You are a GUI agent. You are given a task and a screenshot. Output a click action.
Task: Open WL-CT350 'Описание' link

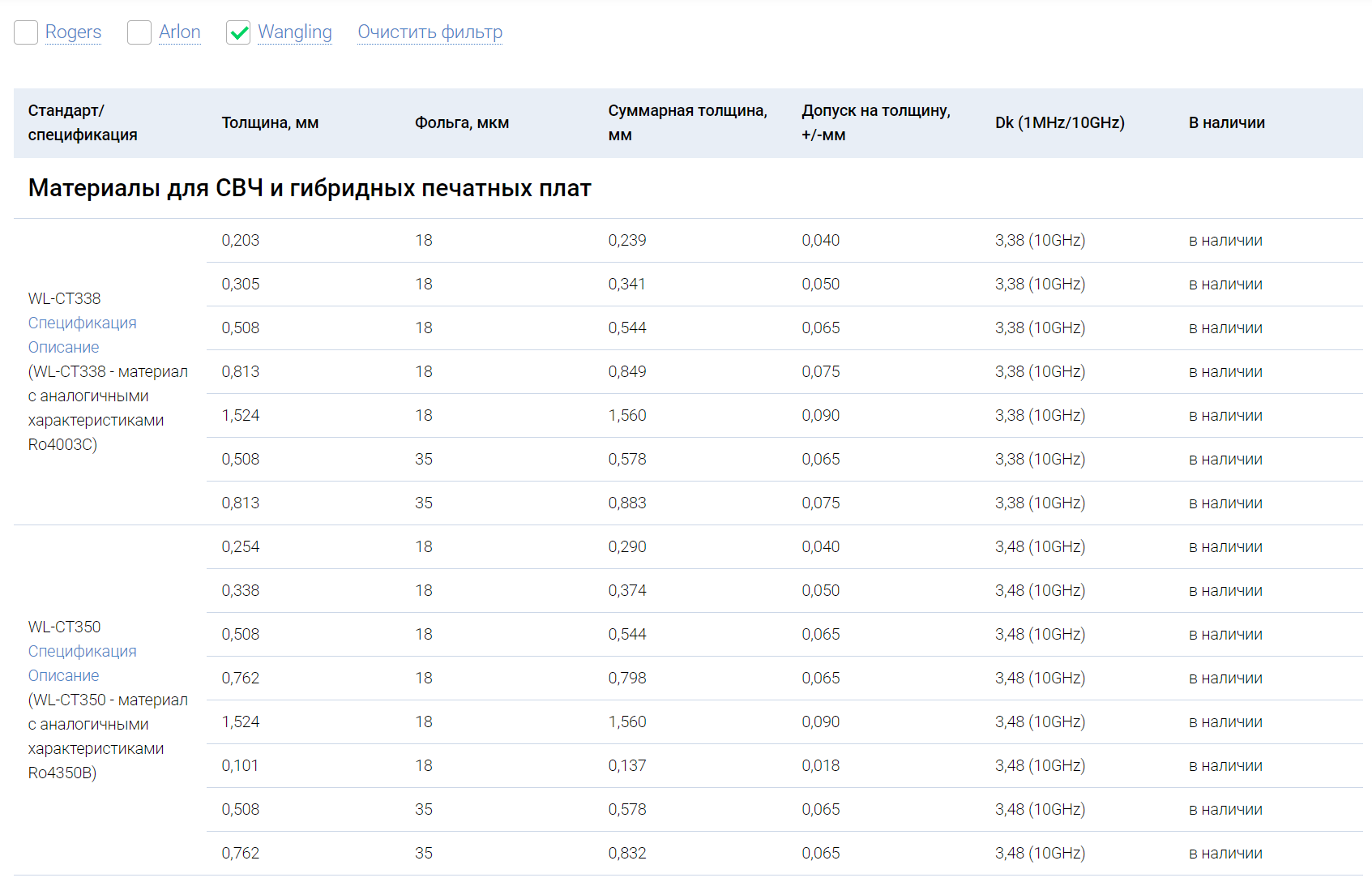click(64, 675)
